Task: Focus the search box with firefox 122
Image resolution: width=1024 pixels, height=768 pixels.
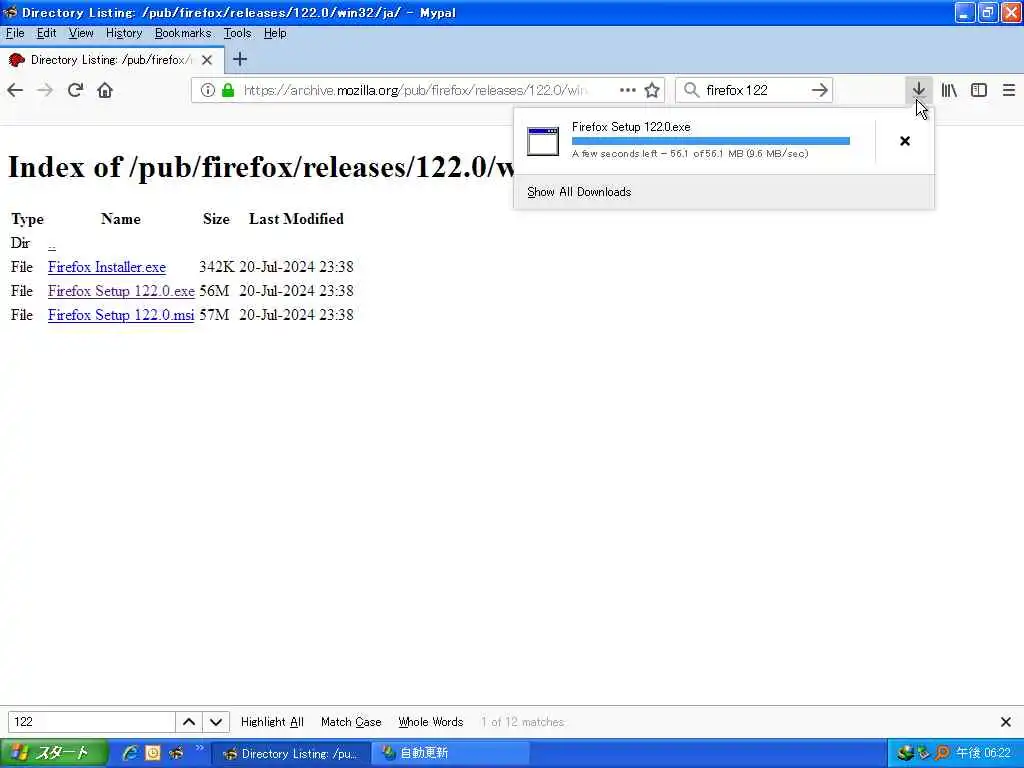Action: (754, 90)
